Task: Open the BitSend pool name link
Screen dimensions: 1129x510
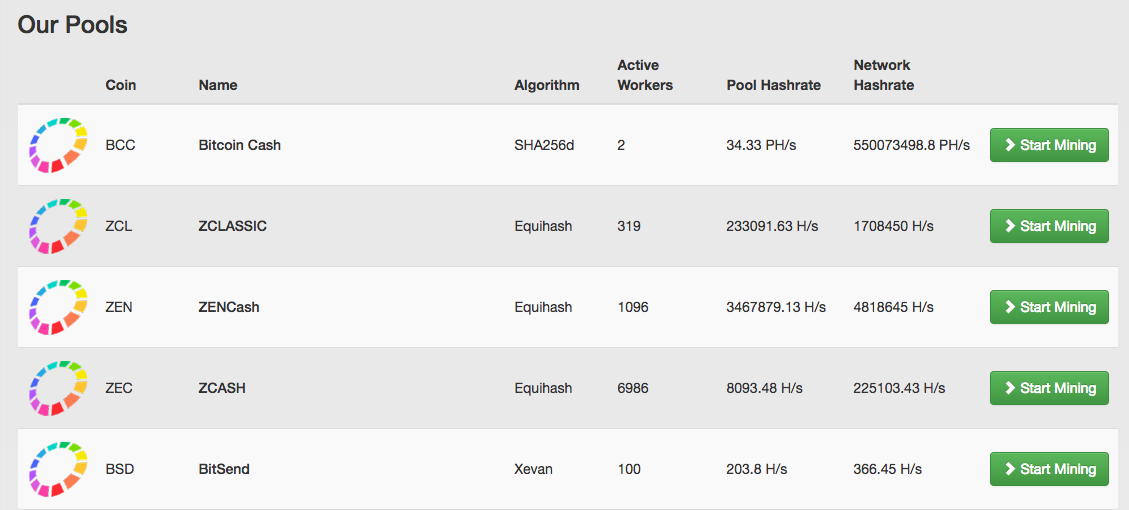Action: click(x=224, y=469)
